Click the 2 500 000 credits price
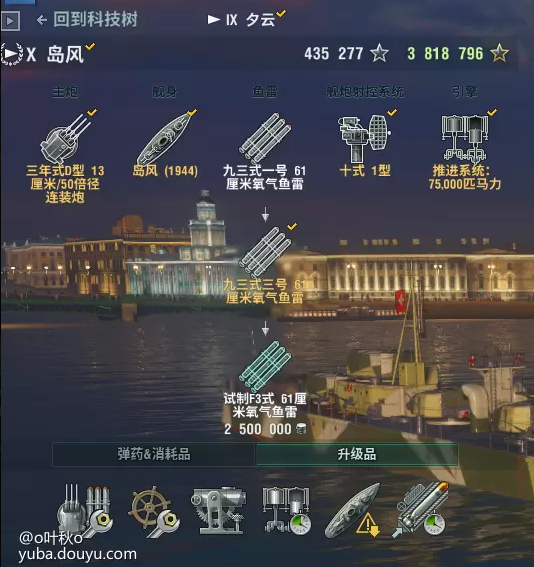534x567 pixels. coord(265,429)
